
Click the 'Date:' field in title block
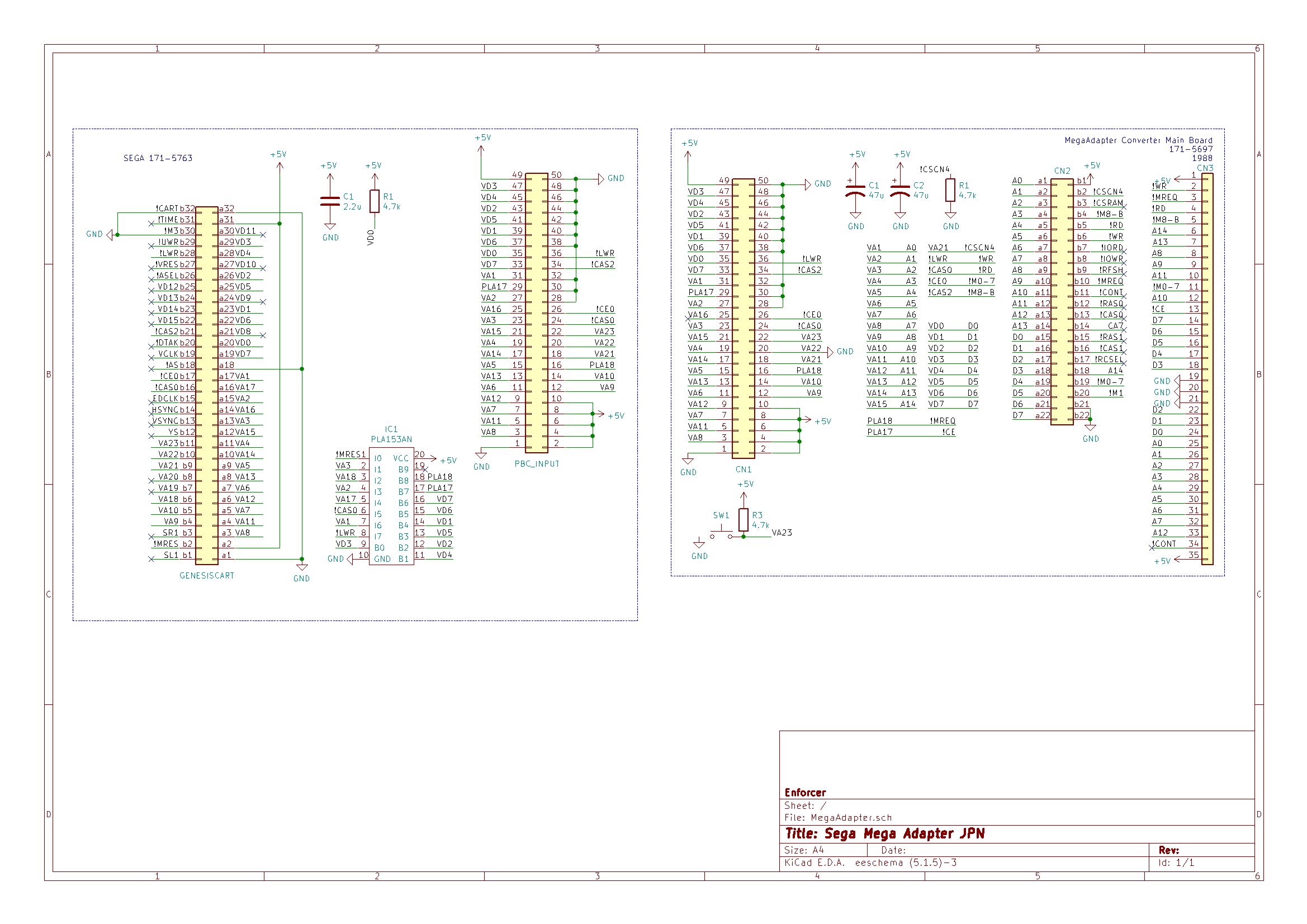tap(893, 851)
